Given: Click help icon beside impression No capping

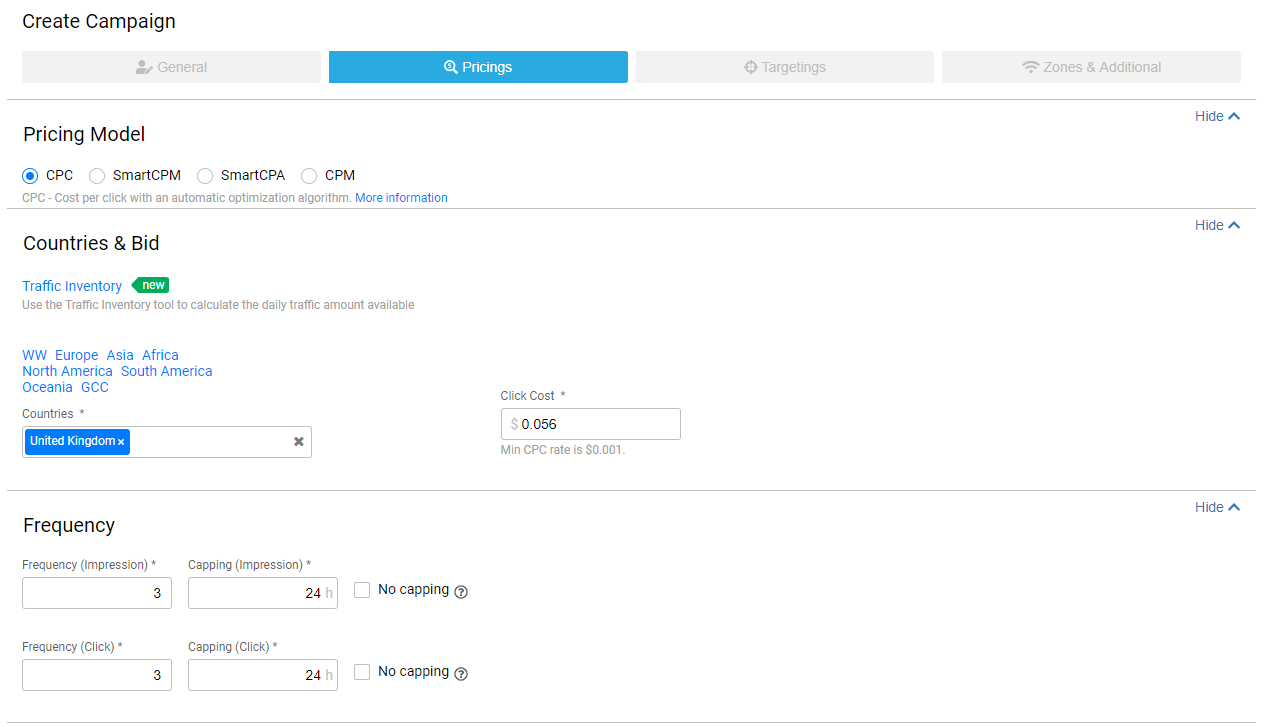Looking at the screenshot, I should click(461, 592).
